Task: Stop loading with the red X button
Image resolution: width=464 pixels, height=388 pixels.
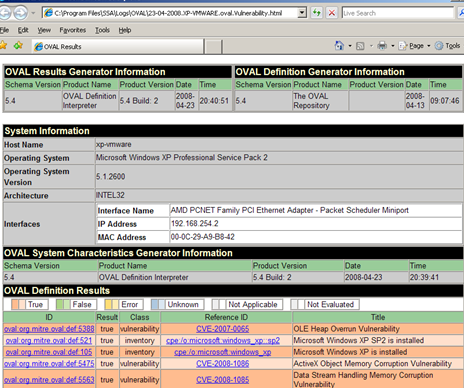Action: (x=332, y=13)
